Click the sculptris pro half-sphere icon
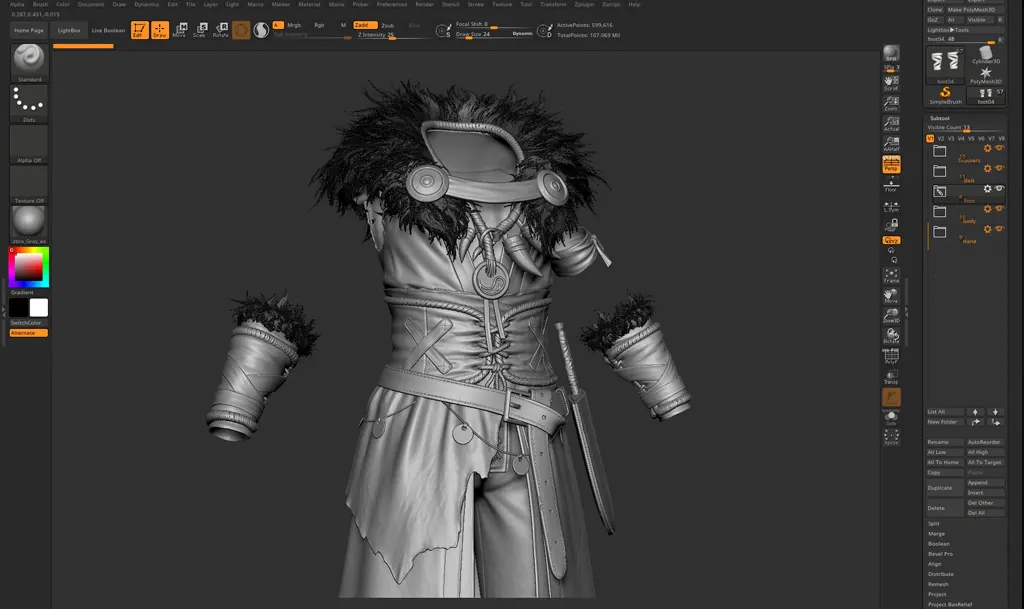 [x=261, y=30]
